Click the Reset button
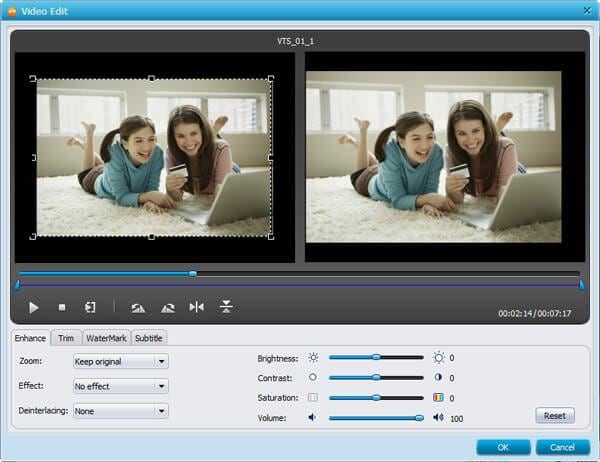 tap(555, 416)
